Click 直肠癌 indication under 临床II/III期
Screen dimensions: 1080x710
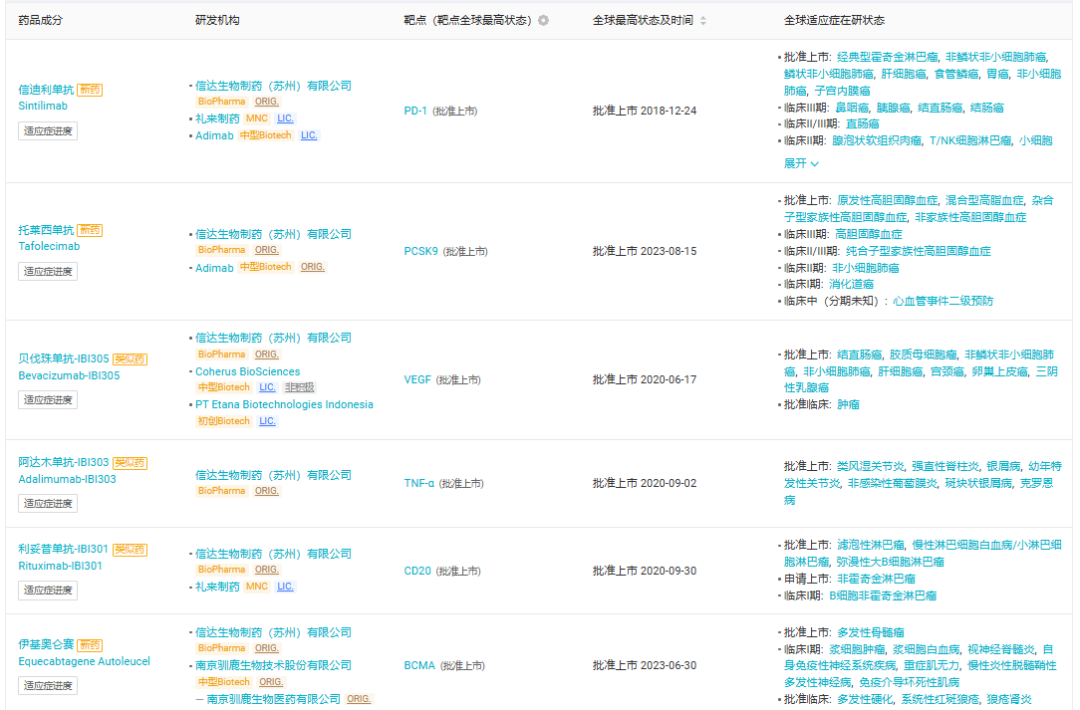click(x=862, y=124)
